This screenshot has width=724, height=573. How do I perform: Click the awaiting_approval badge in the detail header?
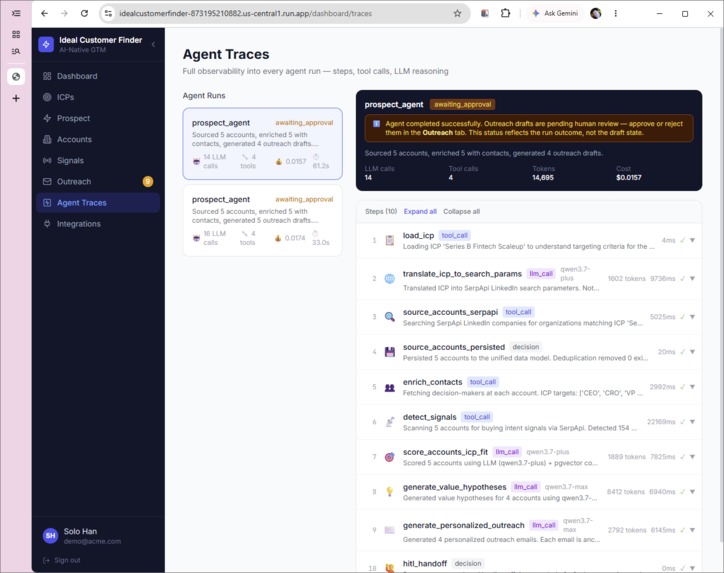(x=462, y=104)
